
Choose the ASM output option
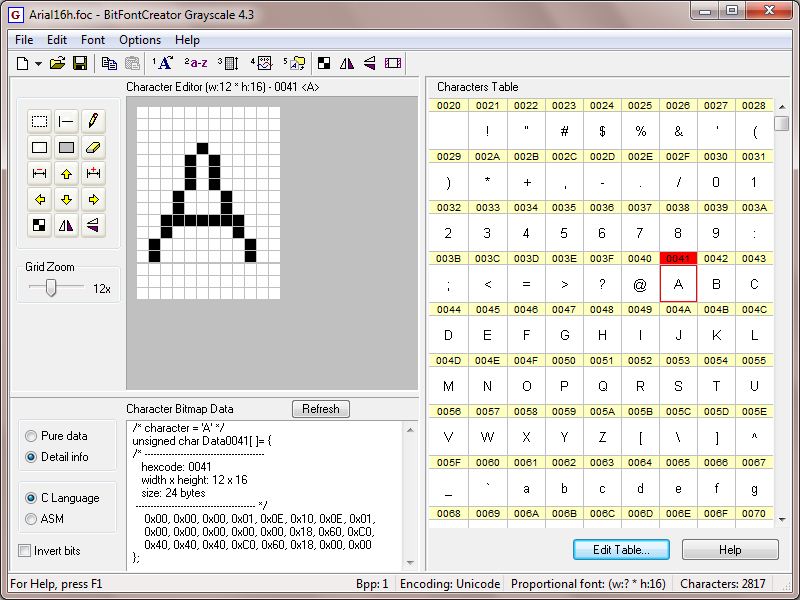point(32,519)
